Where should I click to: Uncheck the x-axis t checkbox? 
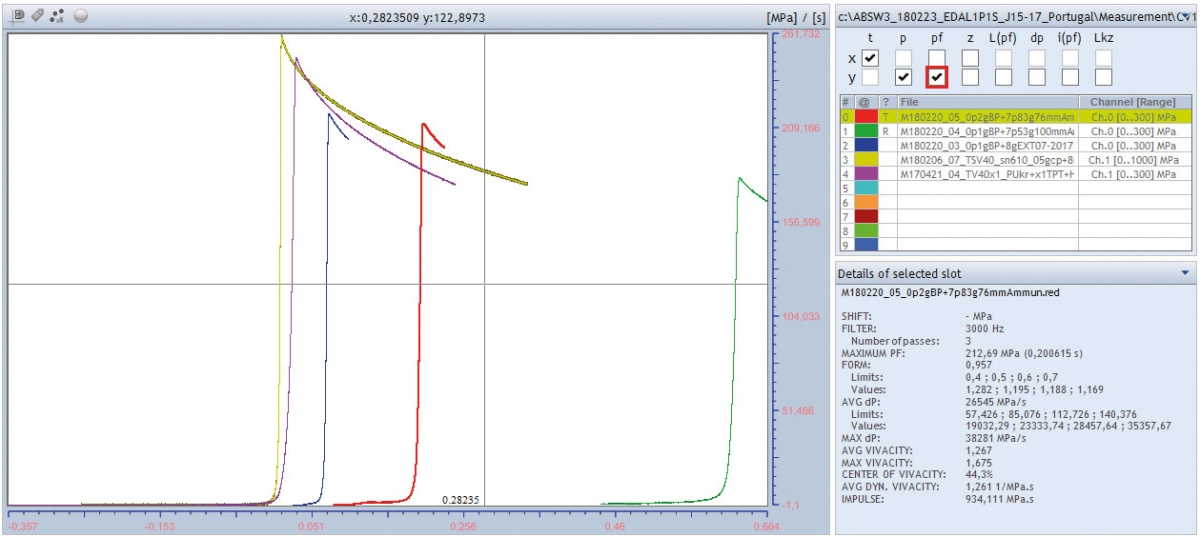click(870, 58)
